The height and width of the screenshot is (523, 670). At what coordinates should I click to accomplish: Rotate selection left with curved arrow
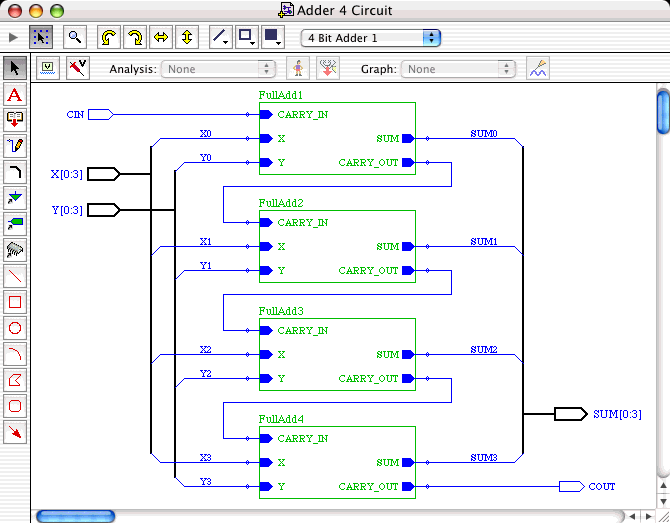pyautogui.click(x=108, y=38)
